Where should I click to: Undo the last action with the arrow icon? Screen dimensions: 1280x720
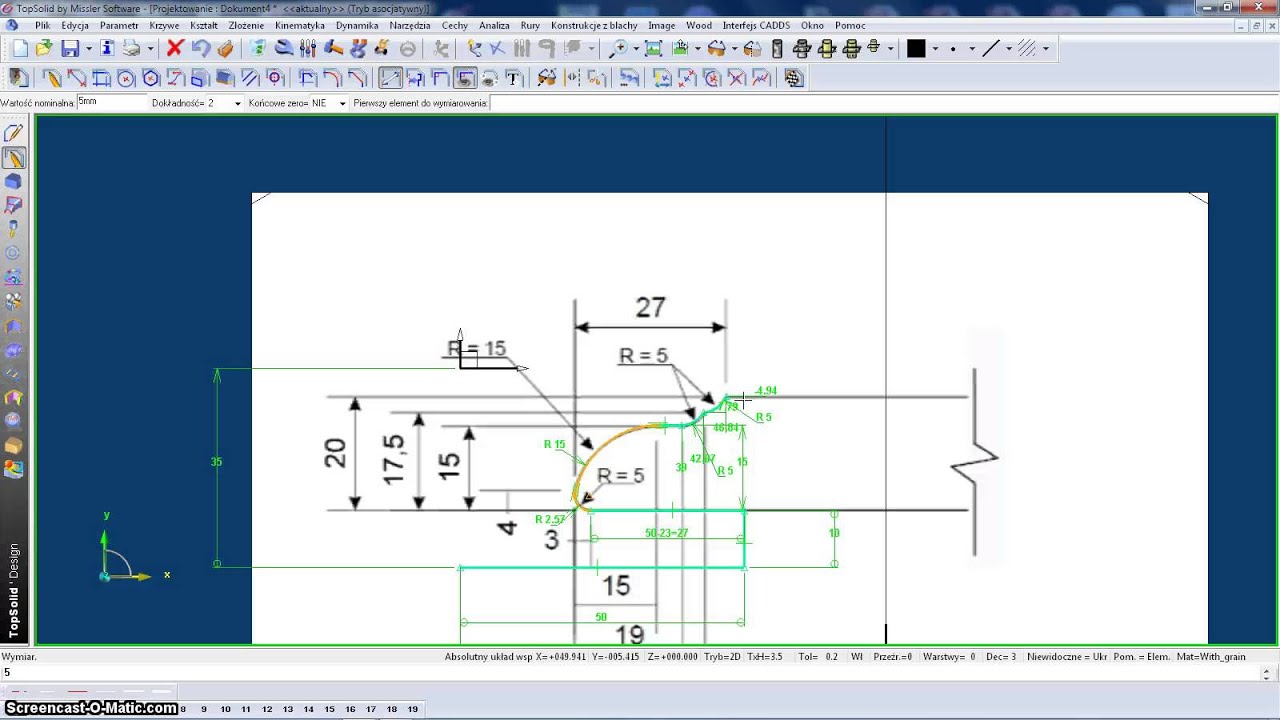[x=201, y=48]
